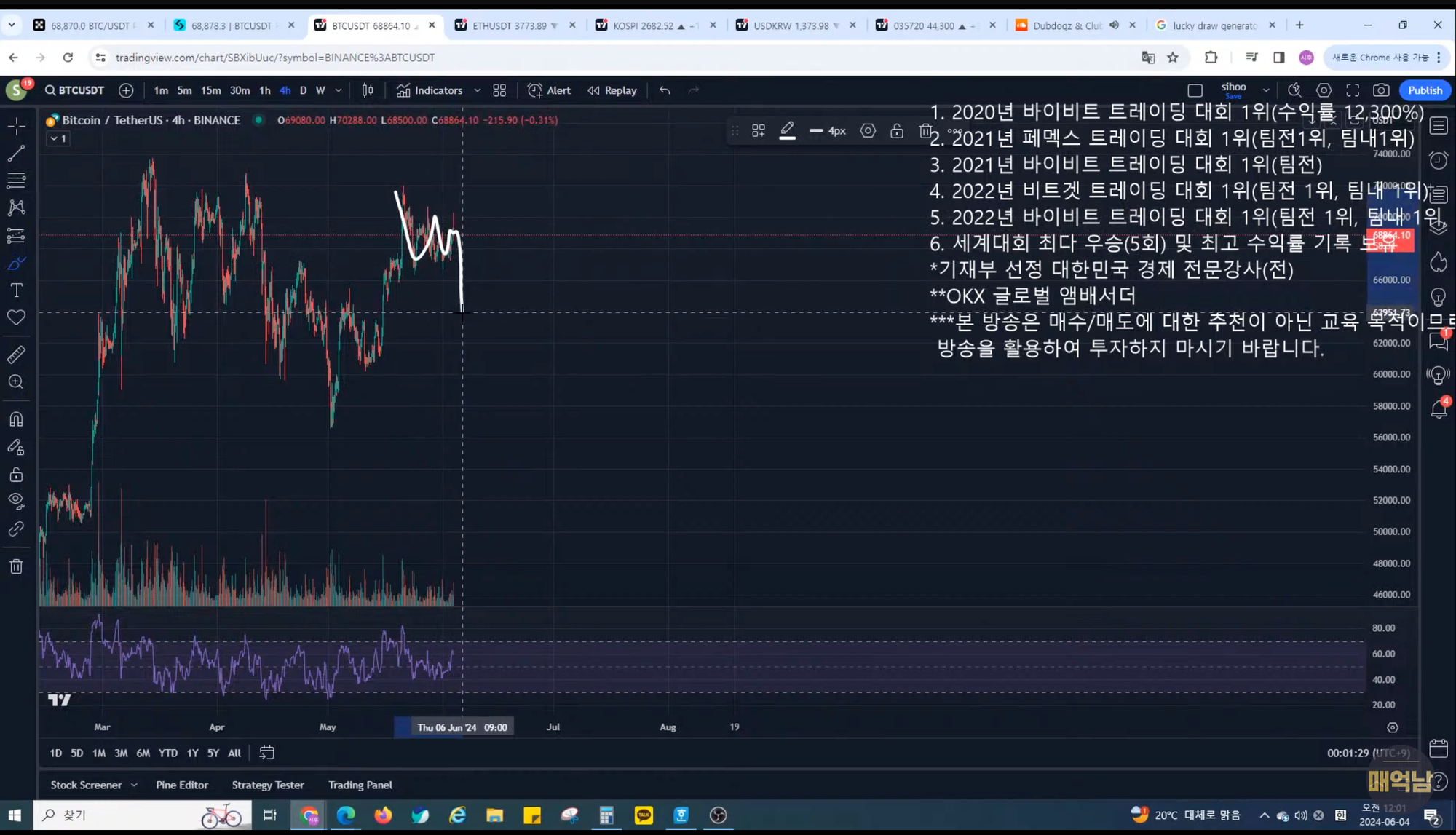Collapse the indicators legend chevron
1456x835 pixels.
[59, 138]
